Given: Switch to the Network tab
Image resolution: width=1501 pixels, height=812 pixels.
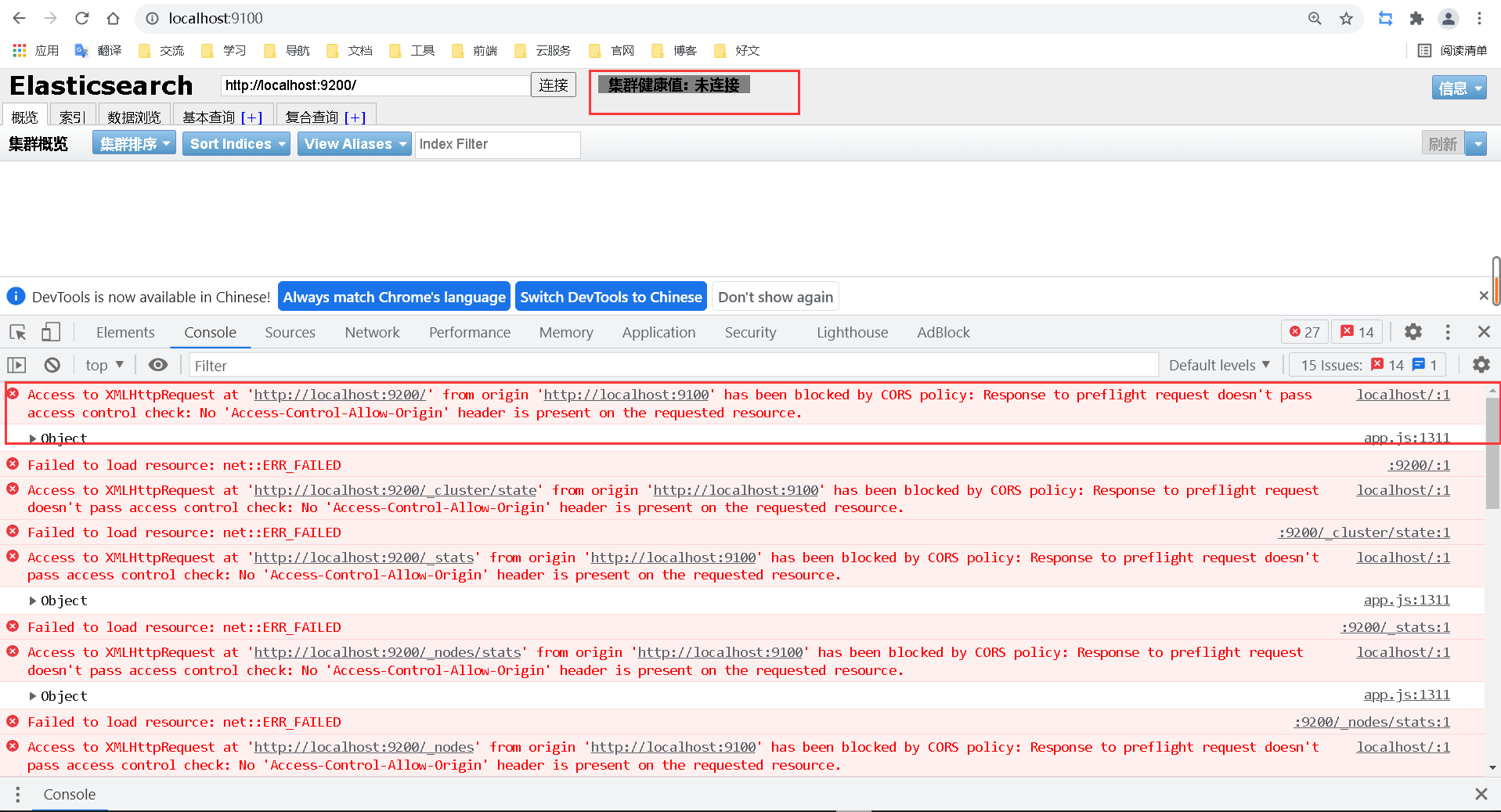Looking at the screenshot, I should coord(372,332).
